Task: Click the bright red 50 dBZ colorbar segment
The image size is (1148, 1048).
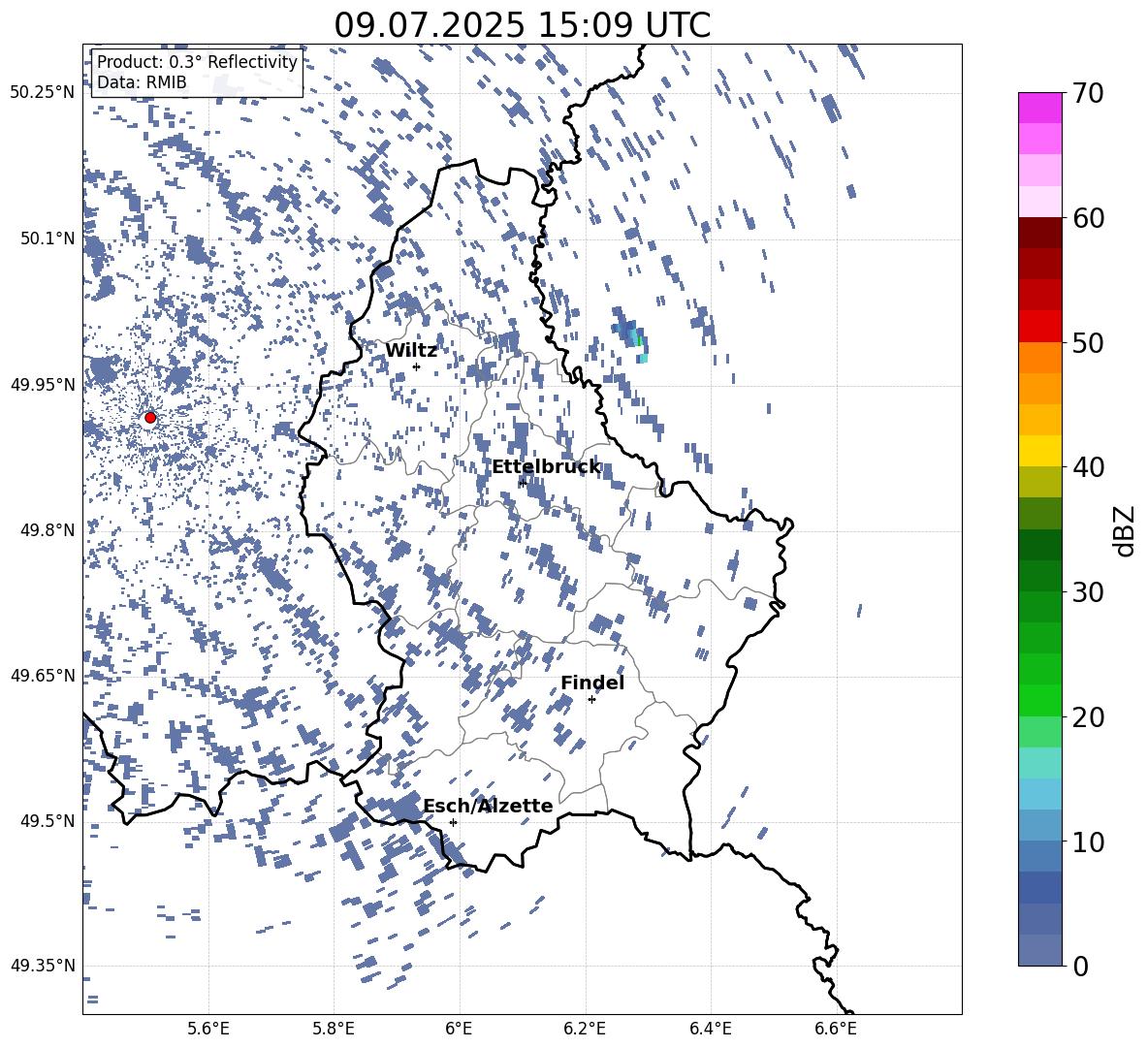Action: click(x=1040, y=326)
